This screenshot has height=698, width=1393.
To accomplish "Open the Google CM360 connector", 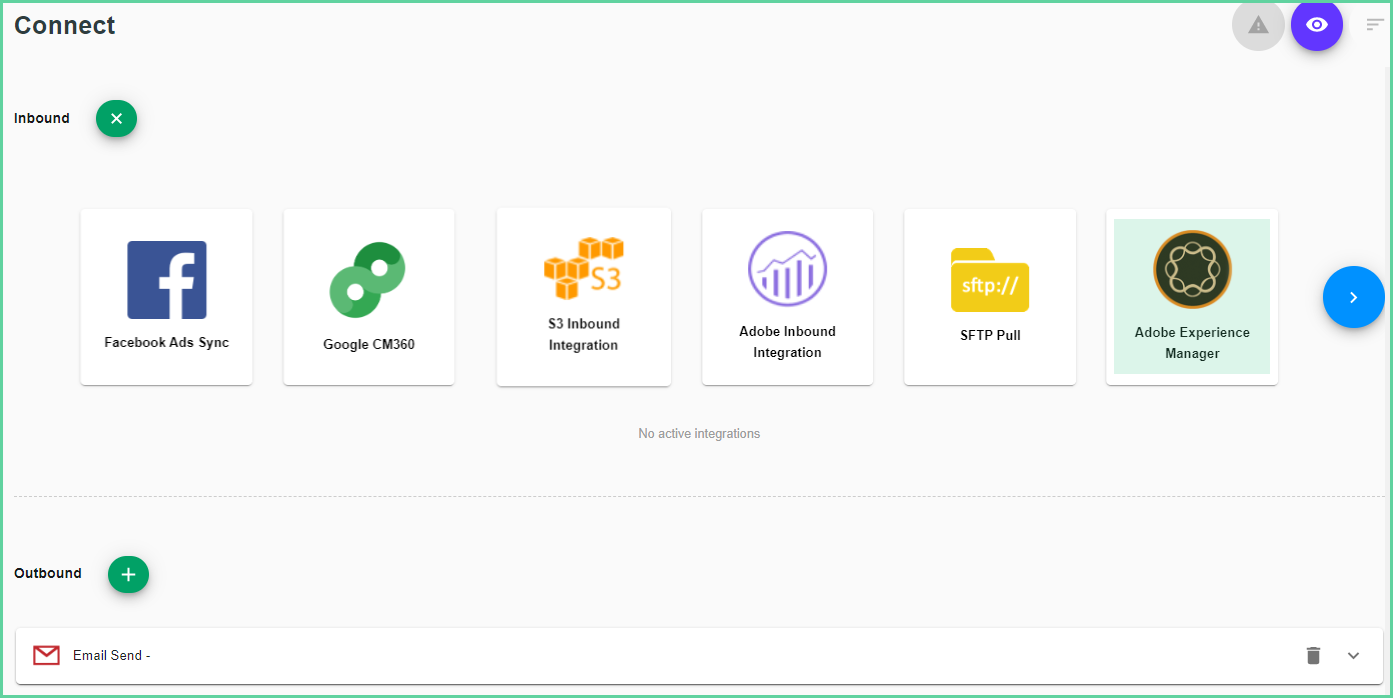I will coord(368,296).
